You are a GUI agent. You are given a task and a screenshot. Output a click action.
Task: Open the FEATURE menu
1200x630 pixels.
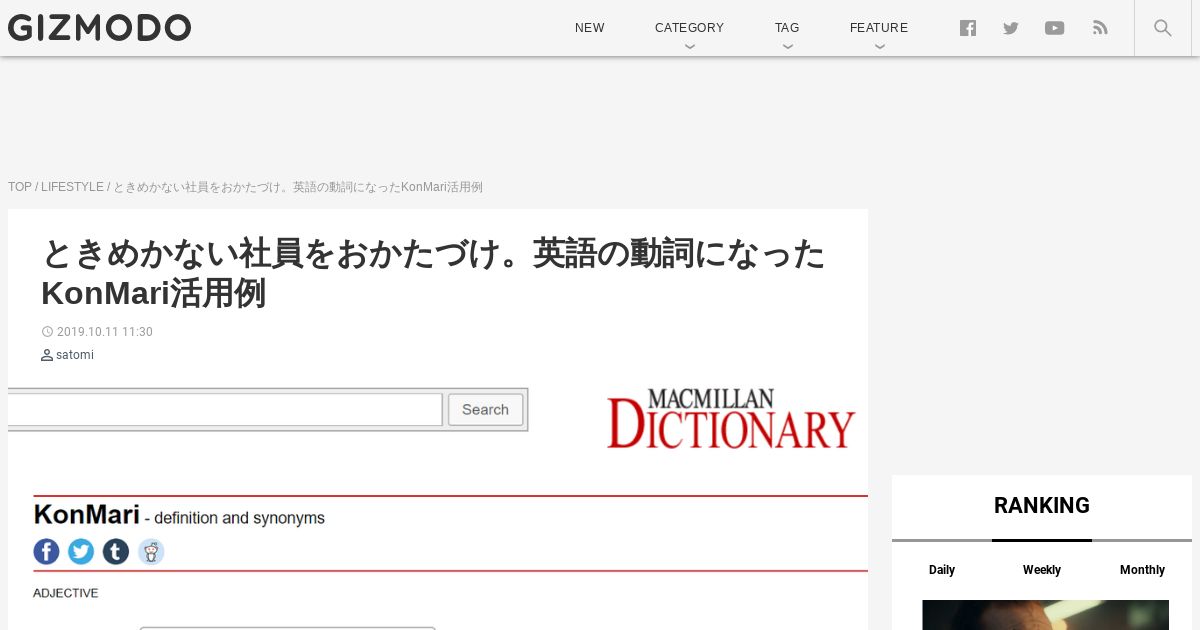pos(879,28)
